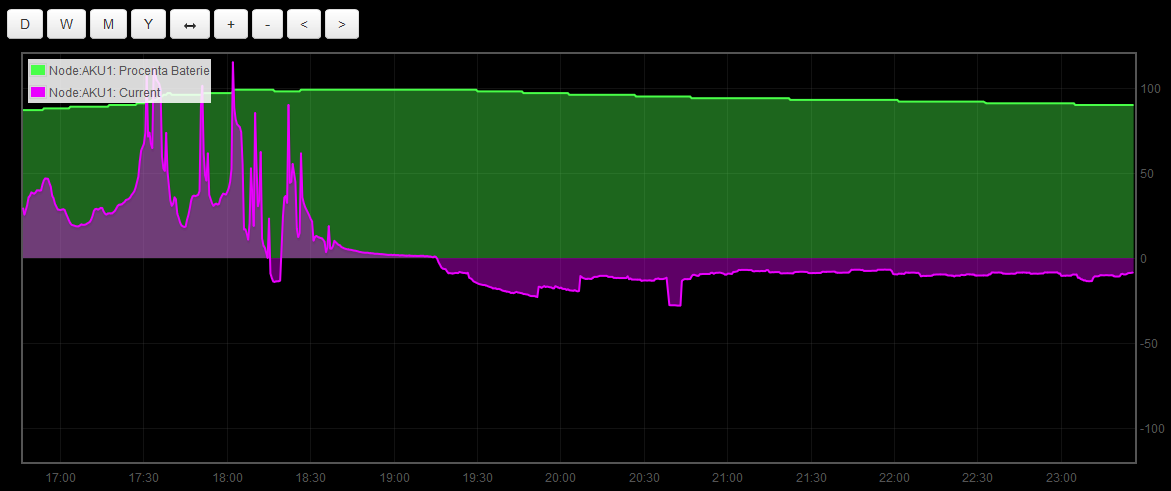Pan graph left with < button
Image resolution: width=1171 pixels, height=491 pixels.
[304, 24]
